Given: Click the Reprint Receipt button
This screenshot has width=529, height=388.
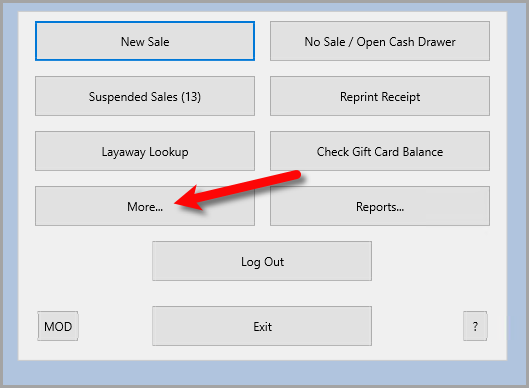Looking at the screenshot, I should coord(380,96).
